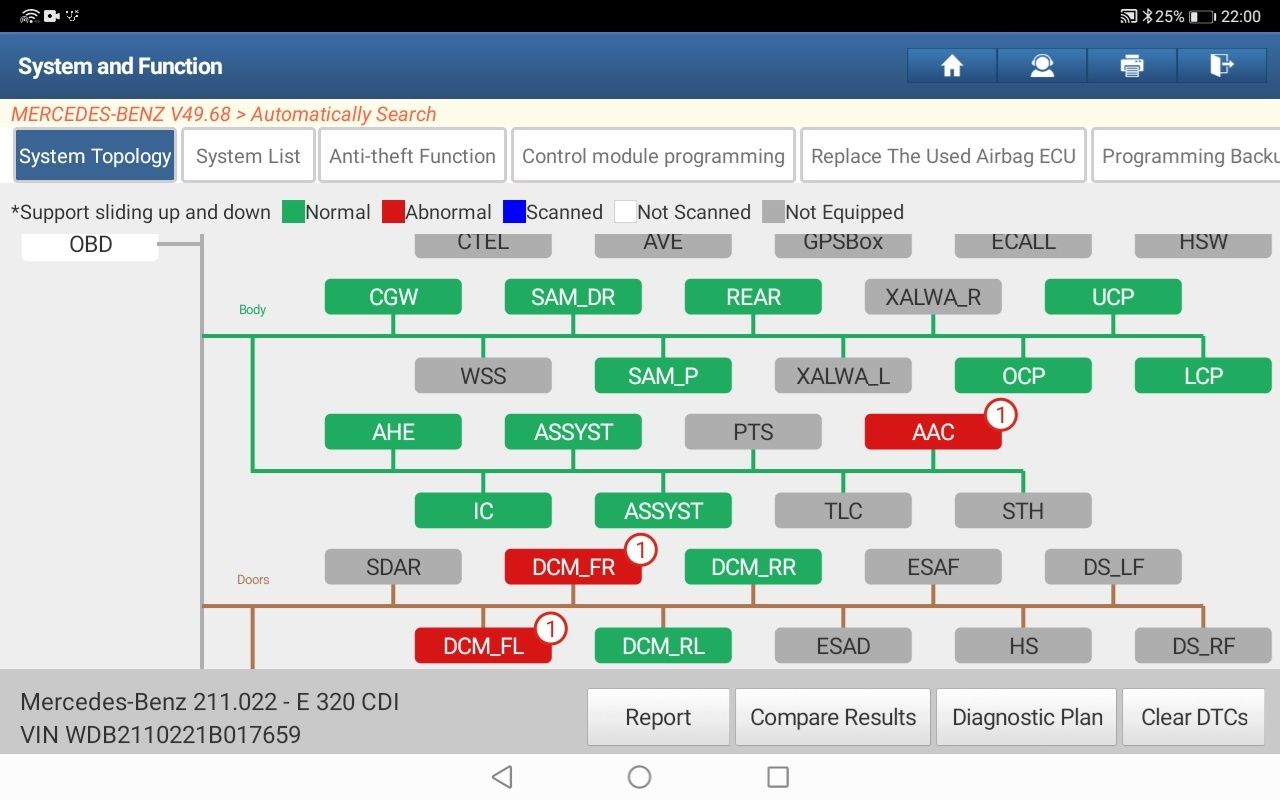Select the OCP module node
1280x800 pixels.
pyautogui.click(x=1023, y=376)
